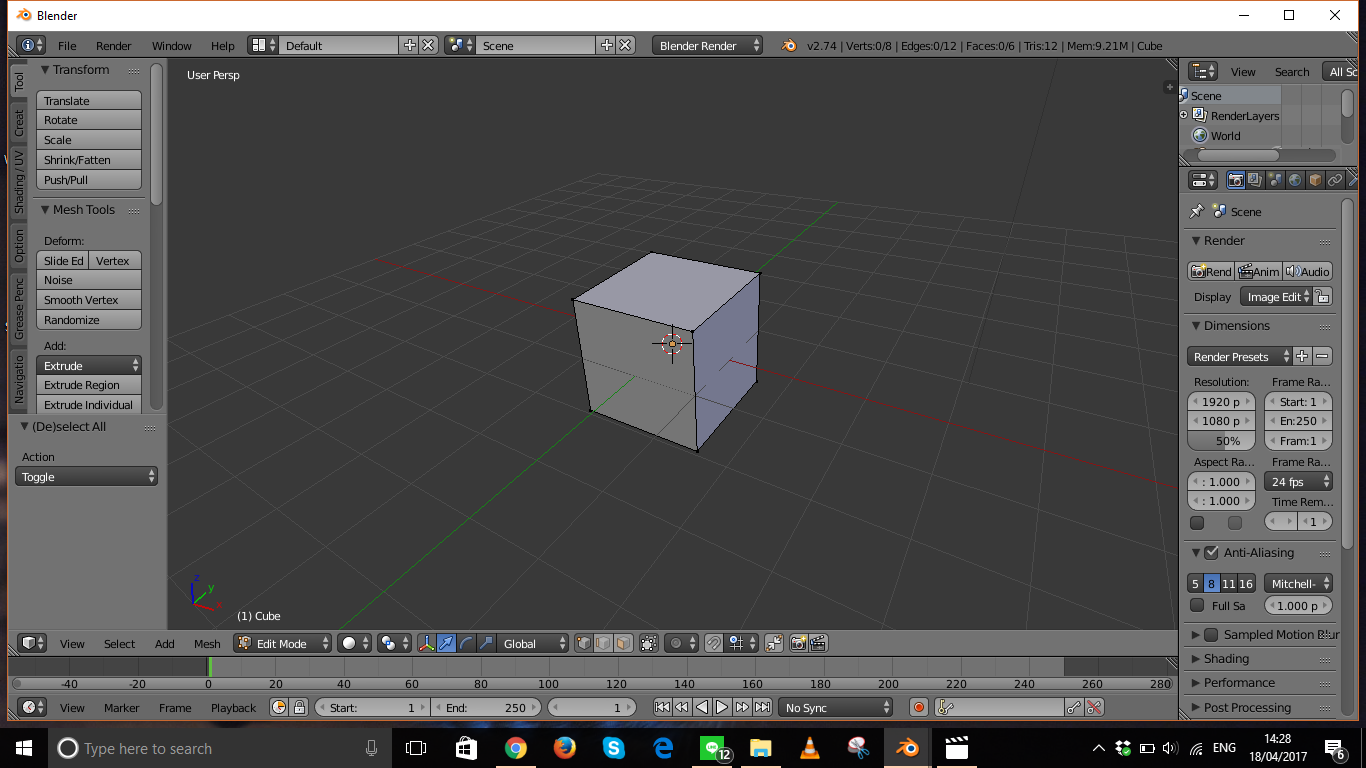Click the Extrude Region button
Image resolution: width=1366 pixels, height=768 pixels.
[89, 384]
